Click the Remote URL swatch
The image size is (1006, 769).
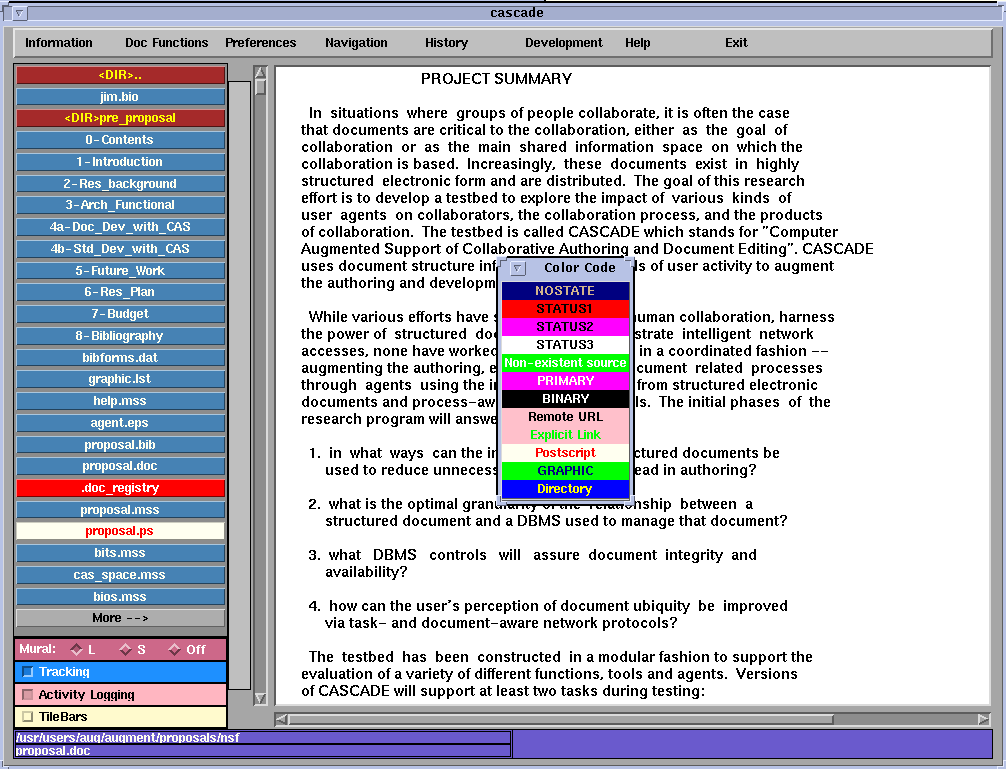(x=565, y=416)
